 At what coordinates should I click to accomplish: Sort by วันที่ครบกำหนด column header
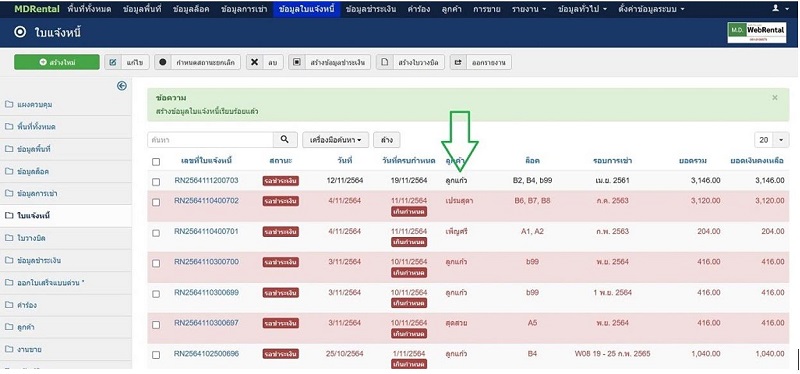409,161
